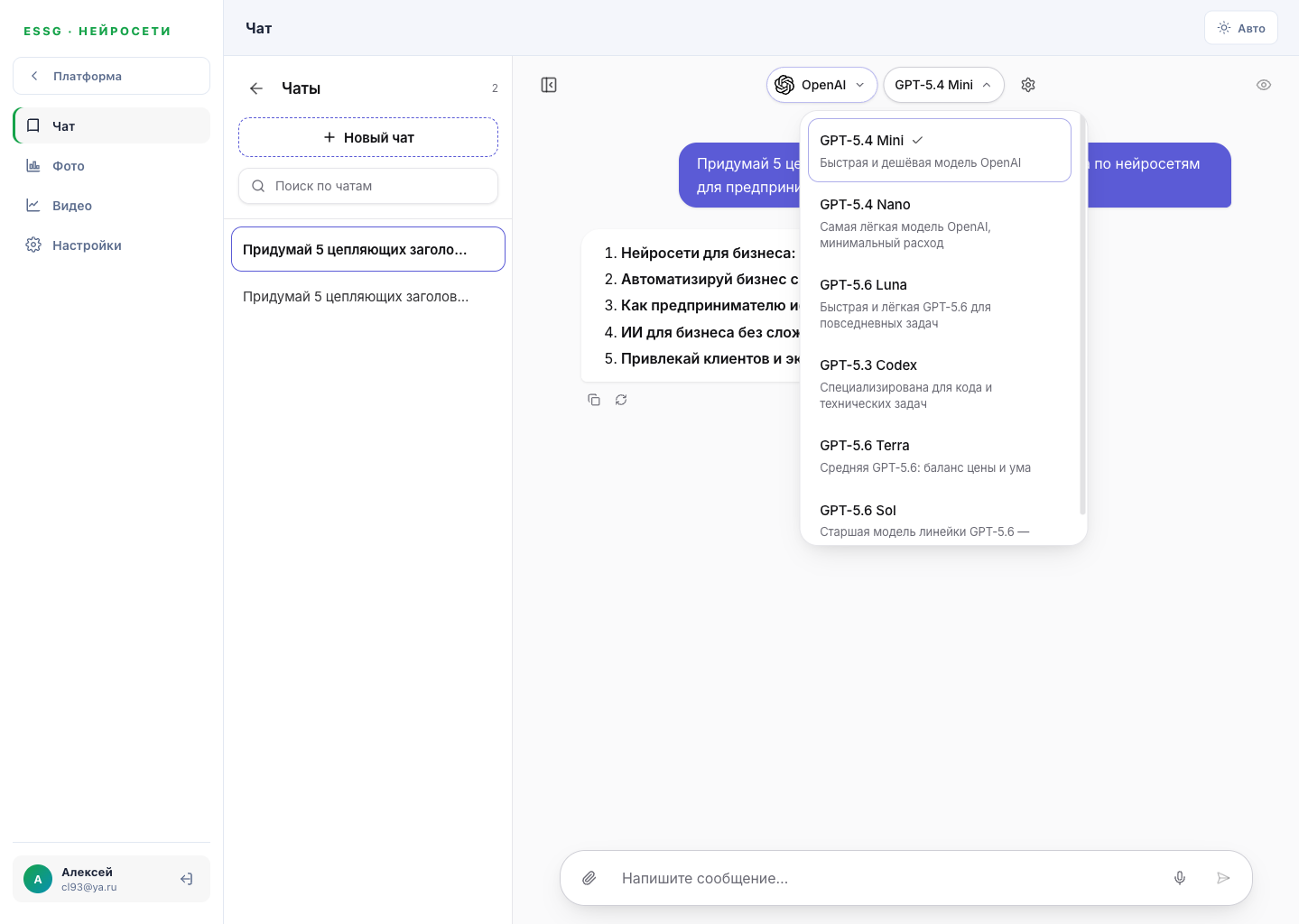Select the GPT-5.4 Mini model option
Image resolution: width=1299 pixels, height=924 pixels.
tap(940, 151)
